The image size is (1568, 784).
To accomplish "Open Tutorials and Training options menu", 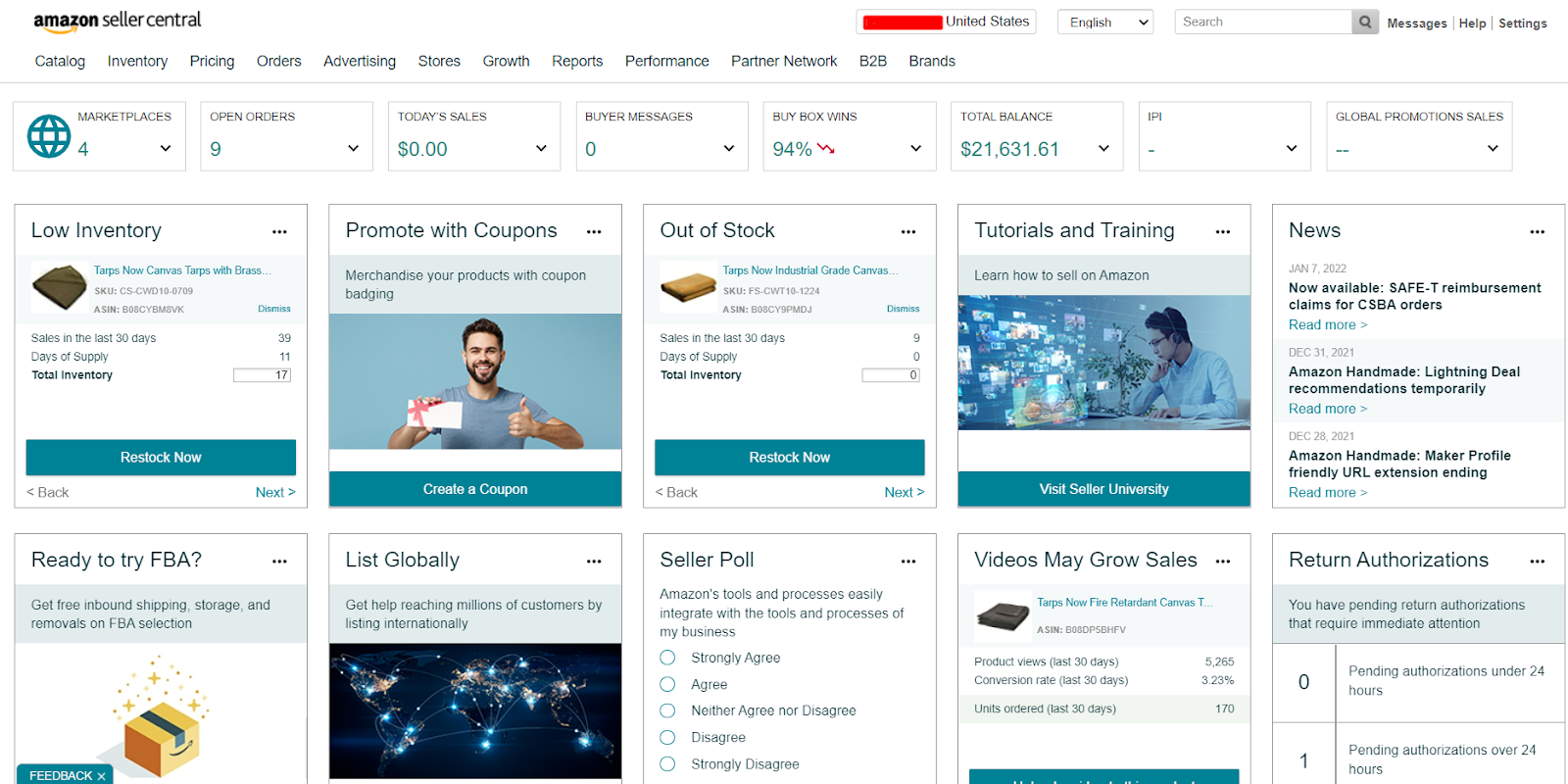I will point(1223,232).
